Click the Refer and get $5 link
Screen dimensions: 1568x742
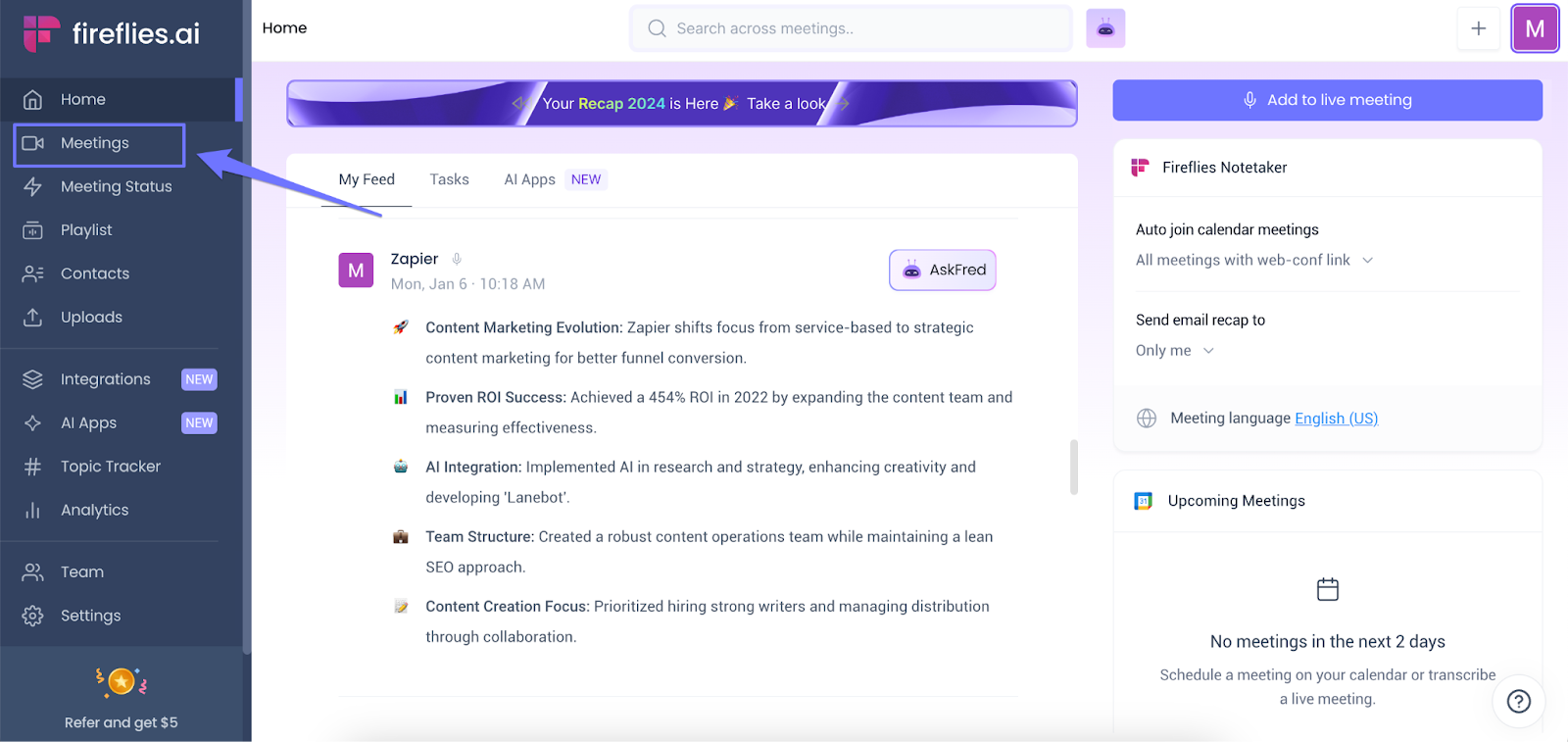122,722
